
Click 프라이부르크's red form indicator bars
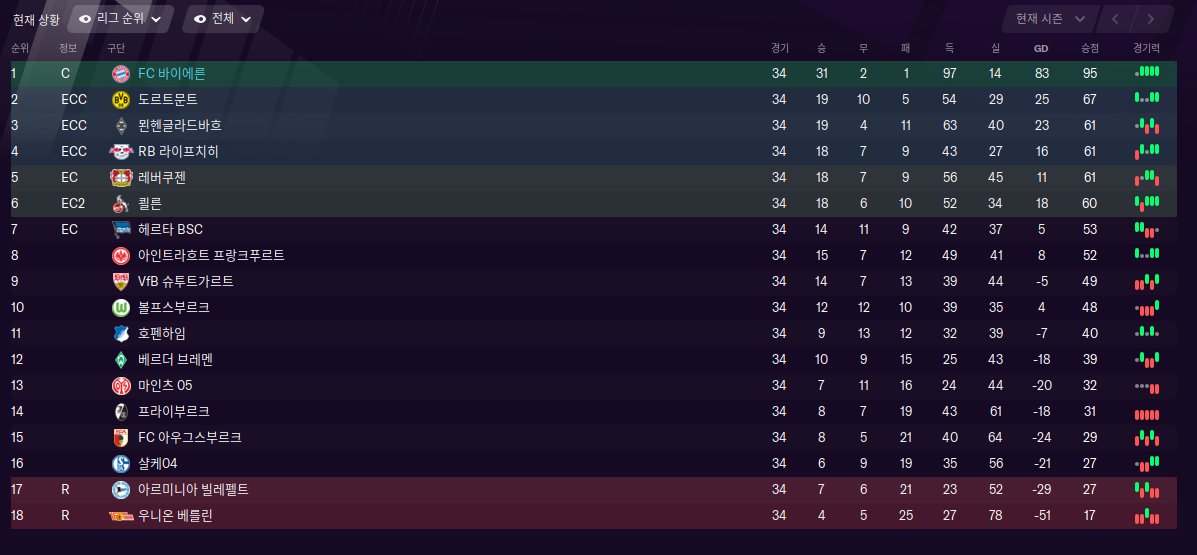(x=1147, y=412)
